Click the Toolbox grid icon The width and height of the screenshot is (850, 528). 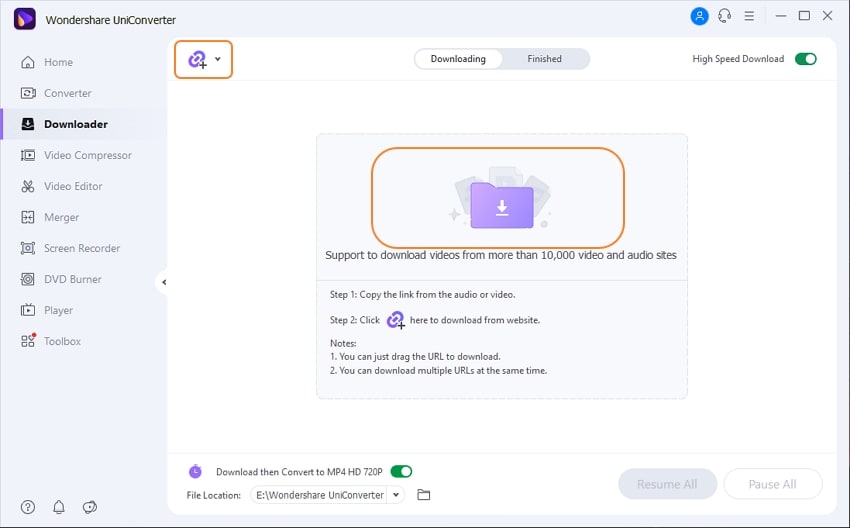(x=28, y=340)
